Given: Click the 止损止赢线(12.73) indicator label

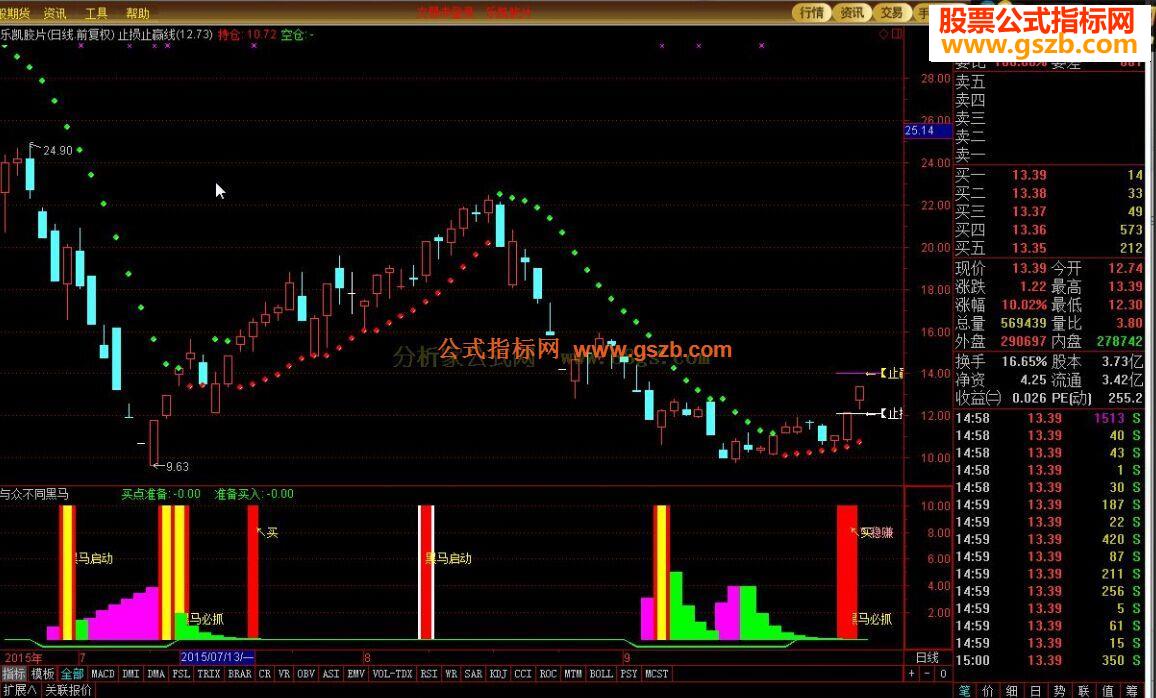Looking at the screenshot, I should click(x=165, y=34).
